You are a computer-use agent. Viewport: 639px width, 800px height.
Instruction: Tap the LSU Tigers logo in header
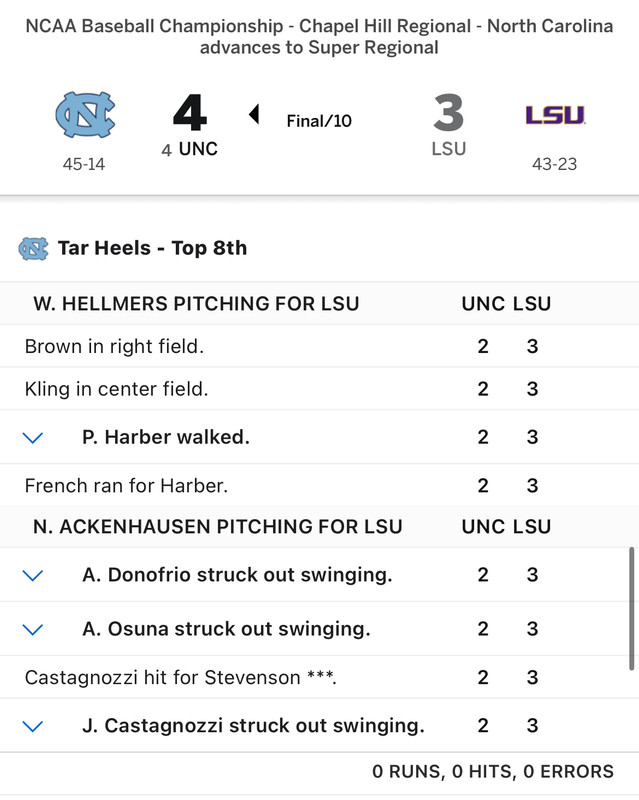point(555,115)
